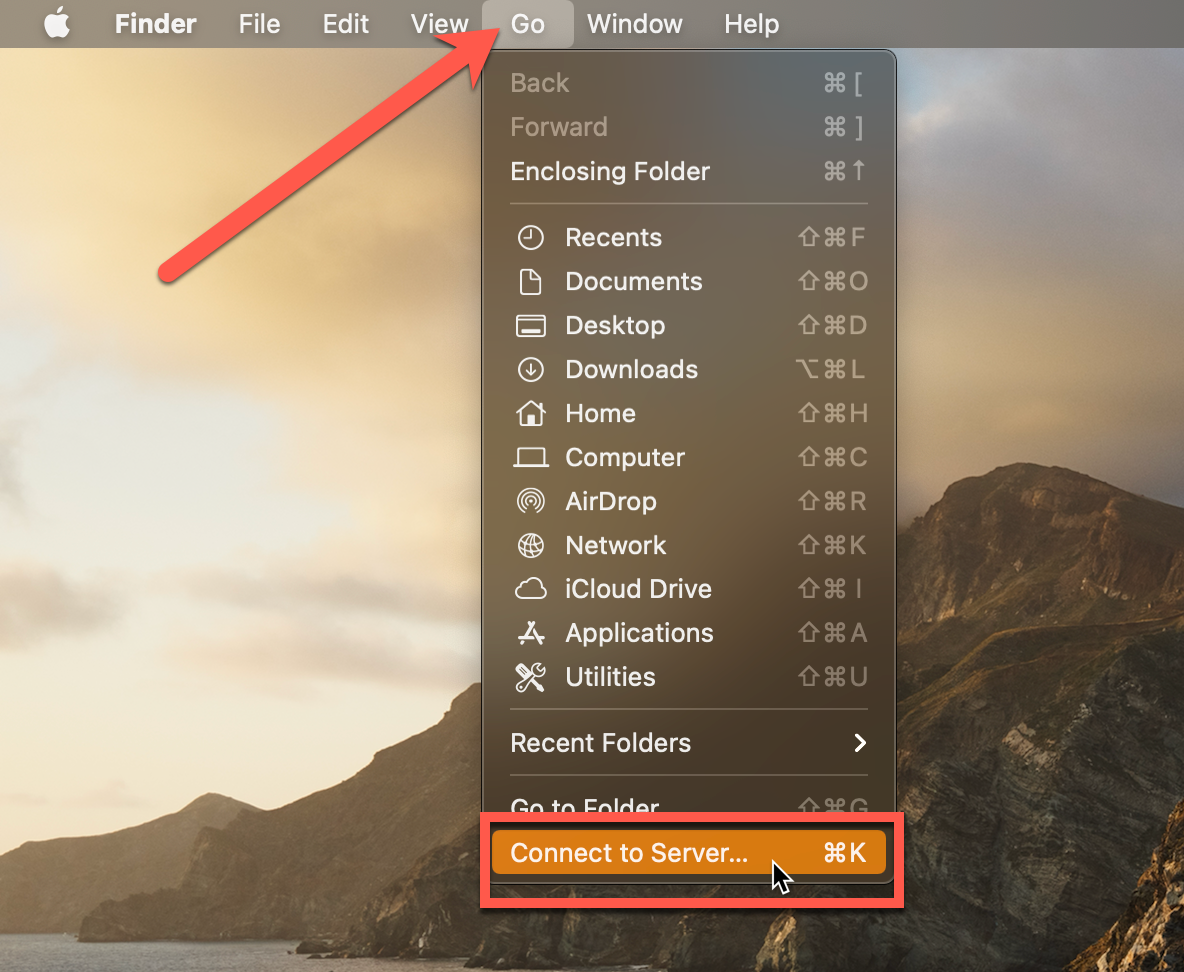Screen dimensions: 1184x972
Task: Open the Apple menu logo
Action: coord(57,23)
